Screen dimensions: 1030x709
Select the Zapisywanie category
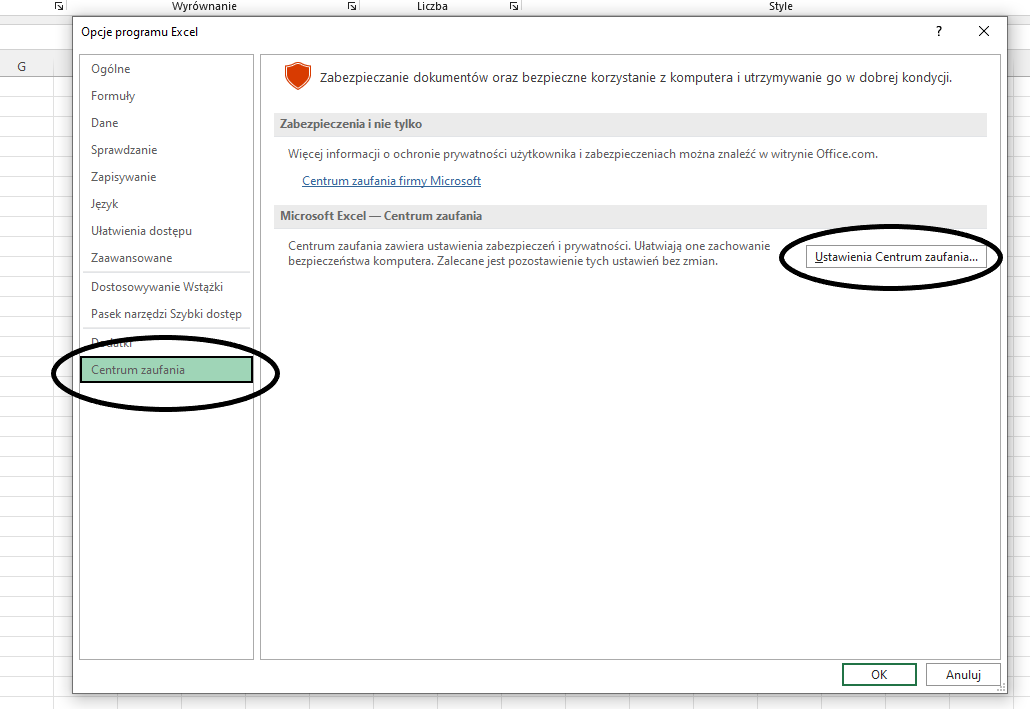click(x=123, y=177)
